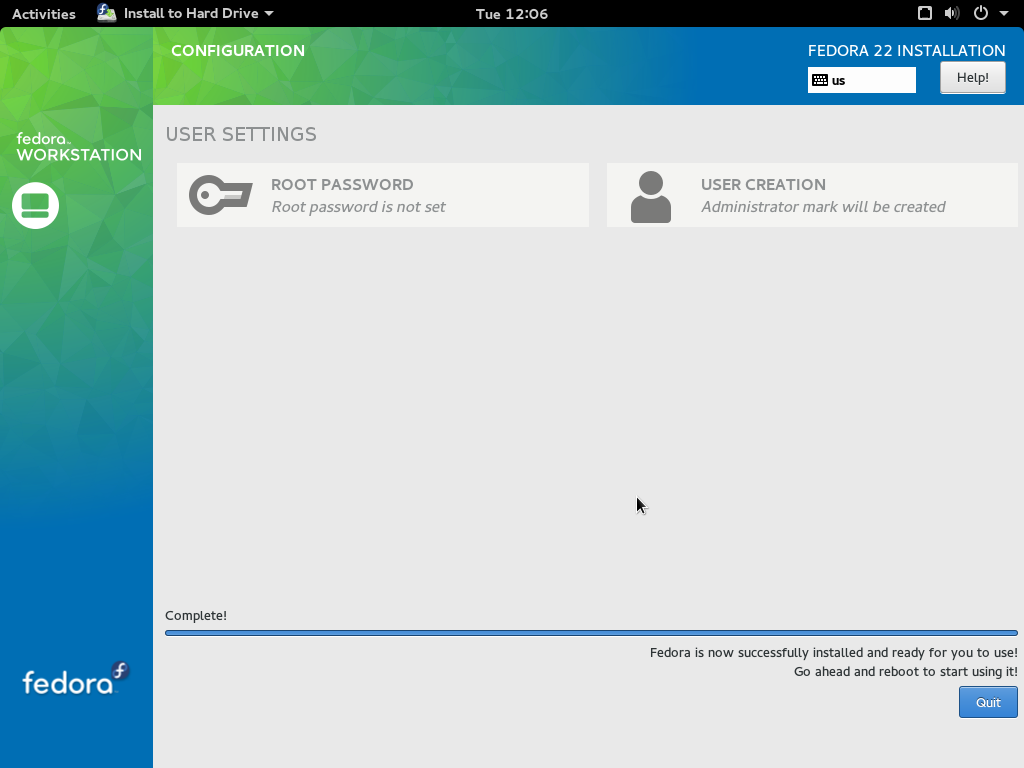
Task: Open the volume speaker icon in top bar
Action: (952, 14)
